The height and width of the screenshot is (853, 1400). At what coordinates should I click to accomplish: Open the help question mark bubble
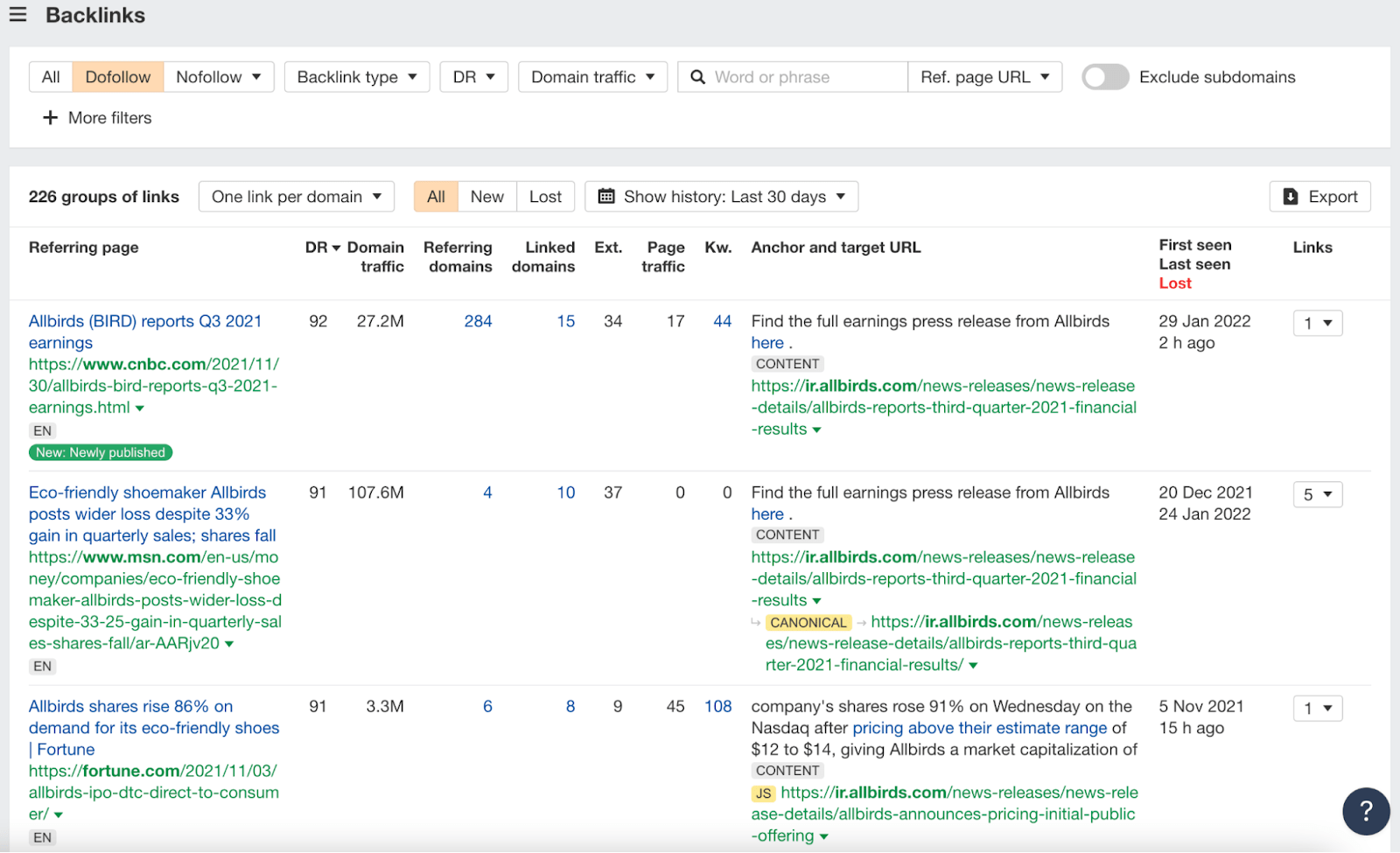tap(1366, 811)
